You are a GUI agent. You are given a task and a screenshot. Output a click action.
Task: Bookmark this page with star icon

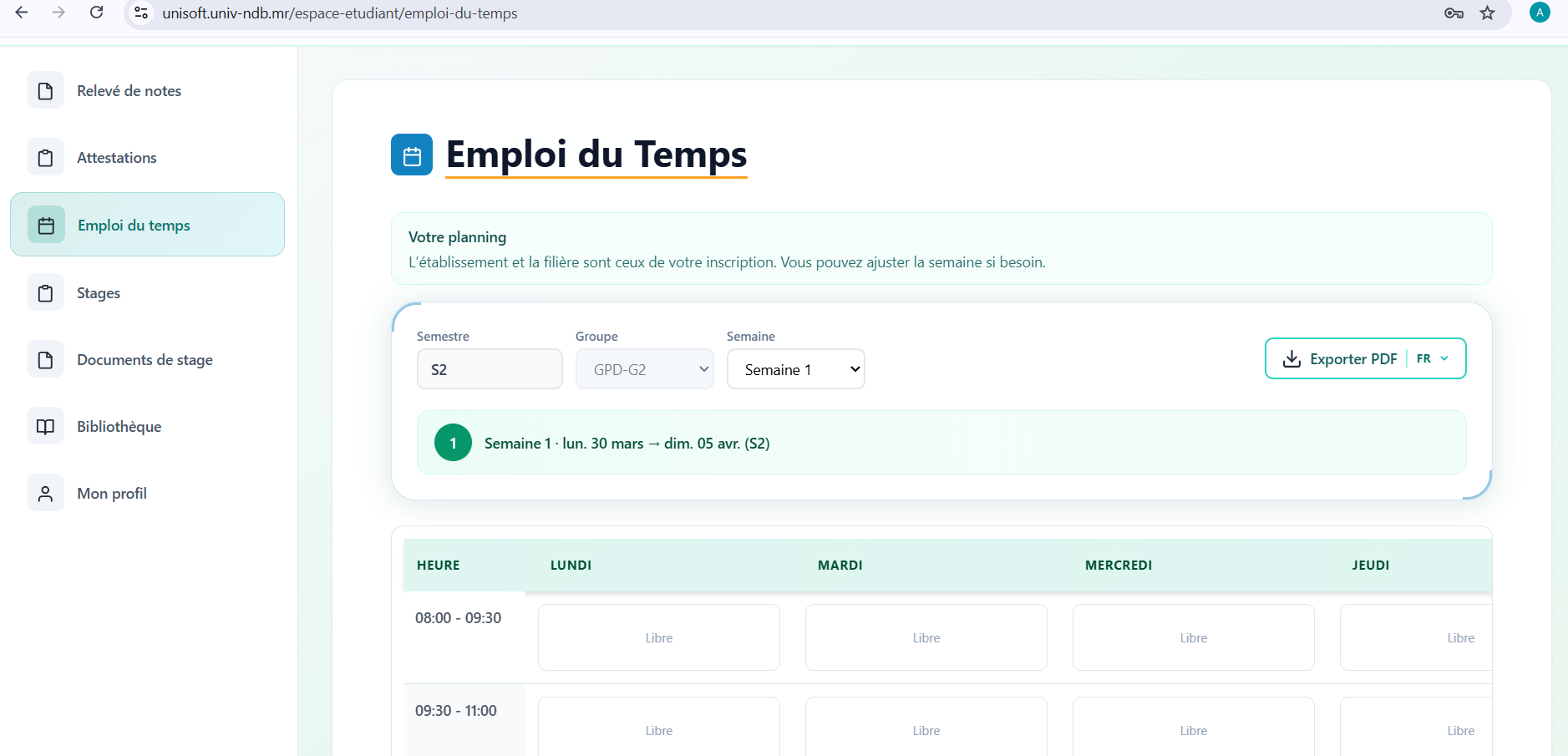1488,13
